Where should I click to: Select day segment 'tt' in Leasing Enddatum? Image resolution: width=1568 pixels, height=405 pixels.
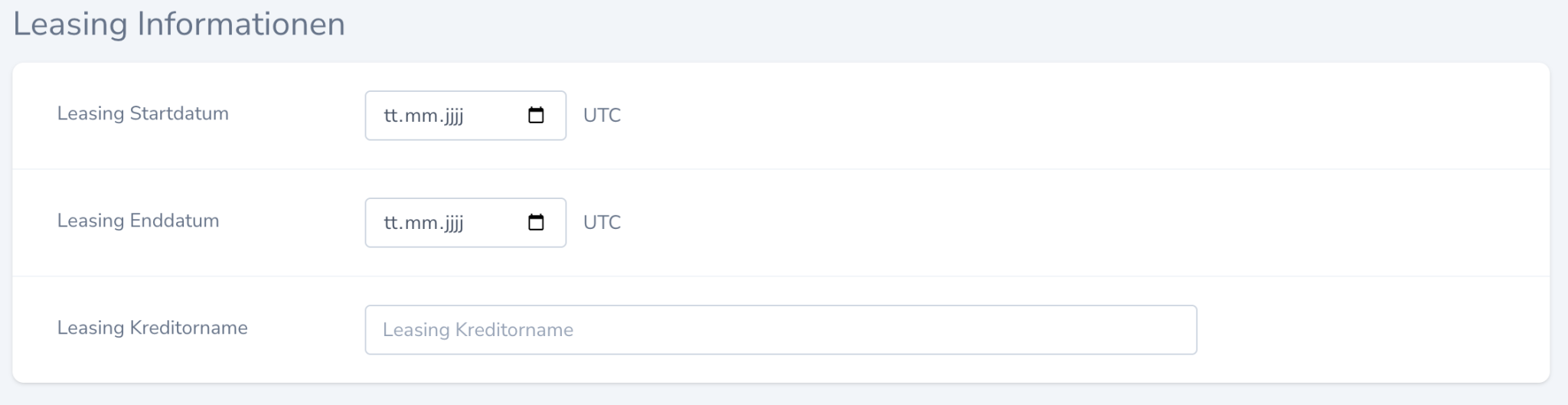tap(391, 223)
